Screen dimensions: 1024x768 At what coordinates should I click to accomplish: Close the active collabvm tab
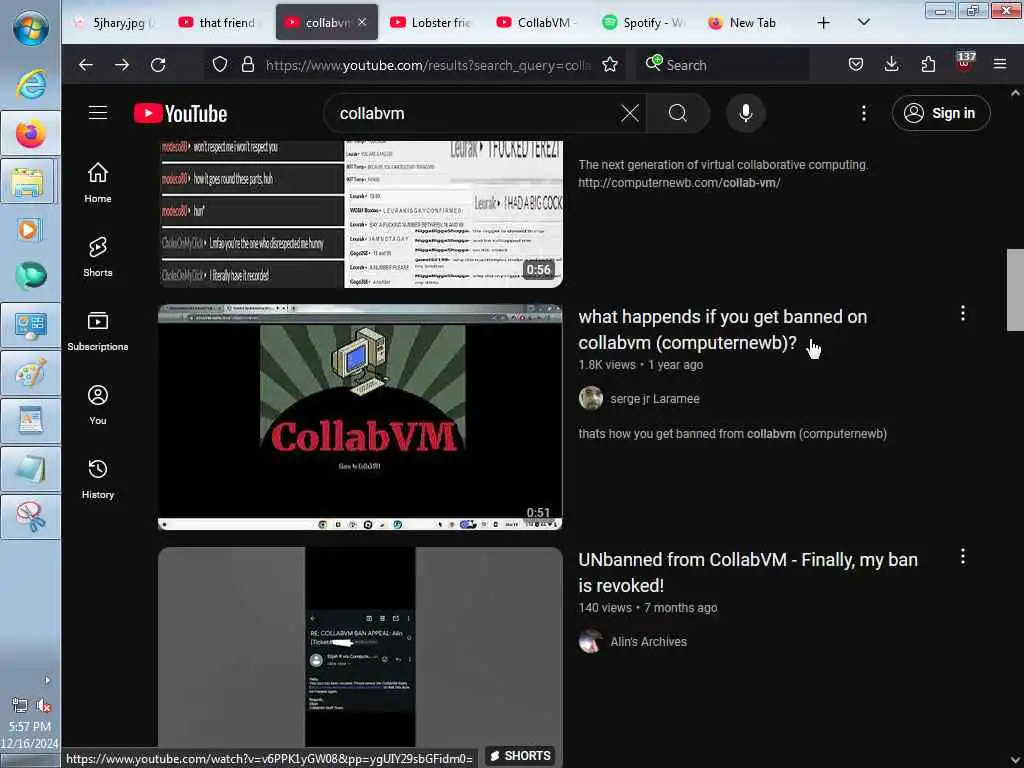[362, 22]
